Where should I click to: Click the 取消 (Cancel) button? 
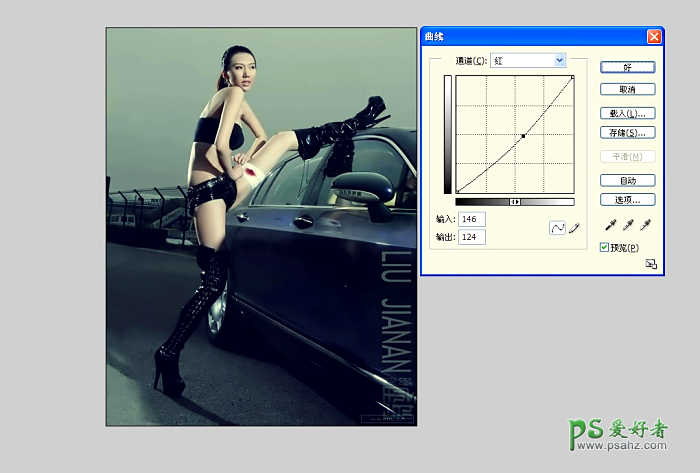click(627, 89)
